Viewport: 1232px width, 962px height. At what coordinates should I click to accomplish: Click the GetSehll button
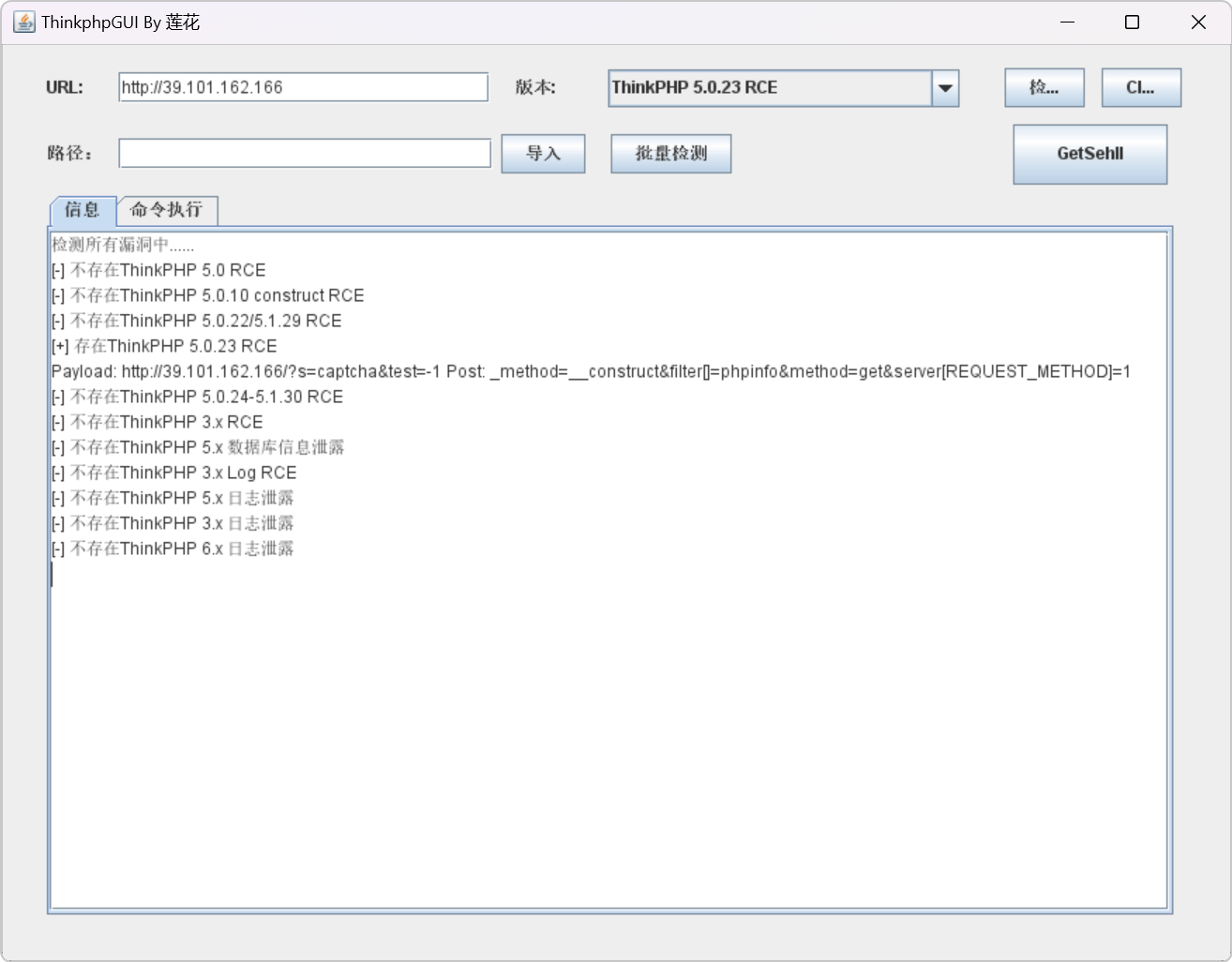pos(1090,154)
